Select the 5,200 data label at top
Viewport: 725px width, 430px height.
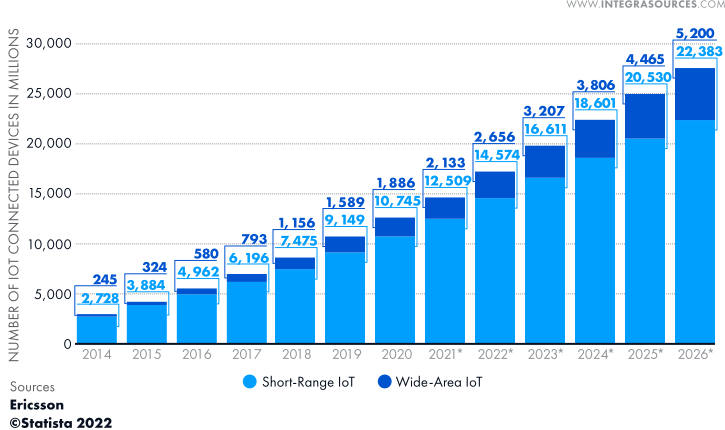695,33
